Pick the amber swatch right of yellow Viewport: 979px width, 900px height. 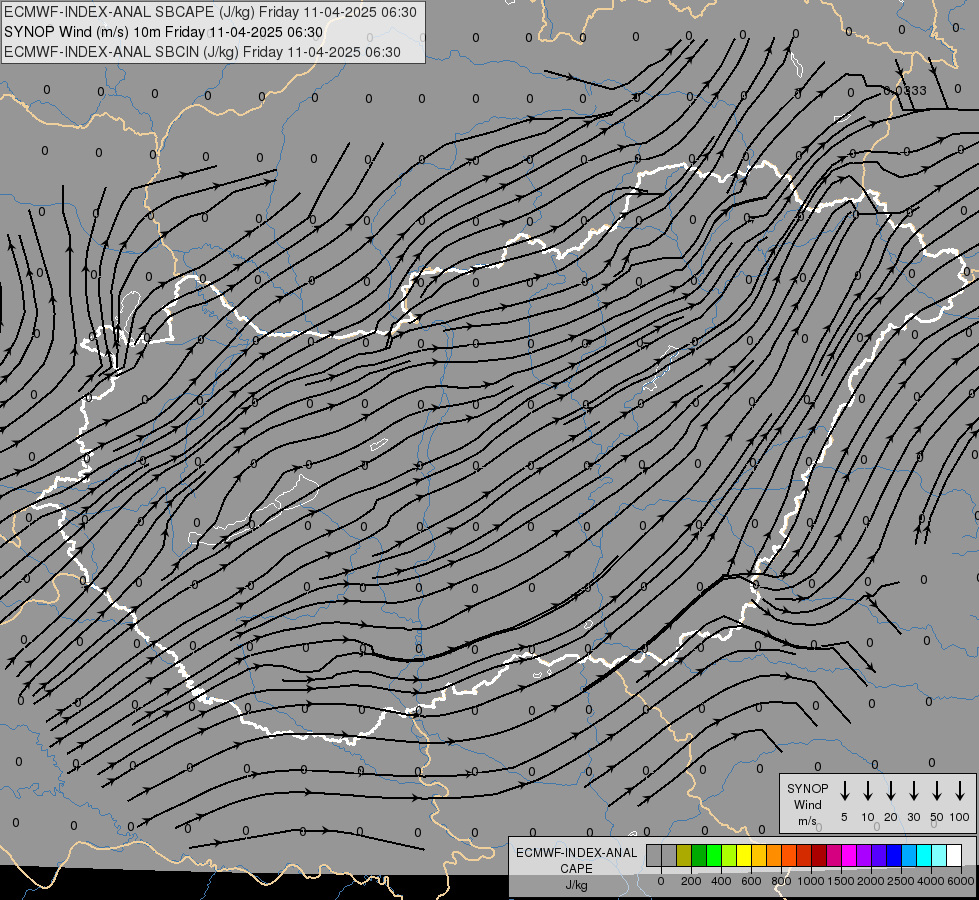click(x=759, y=855)
